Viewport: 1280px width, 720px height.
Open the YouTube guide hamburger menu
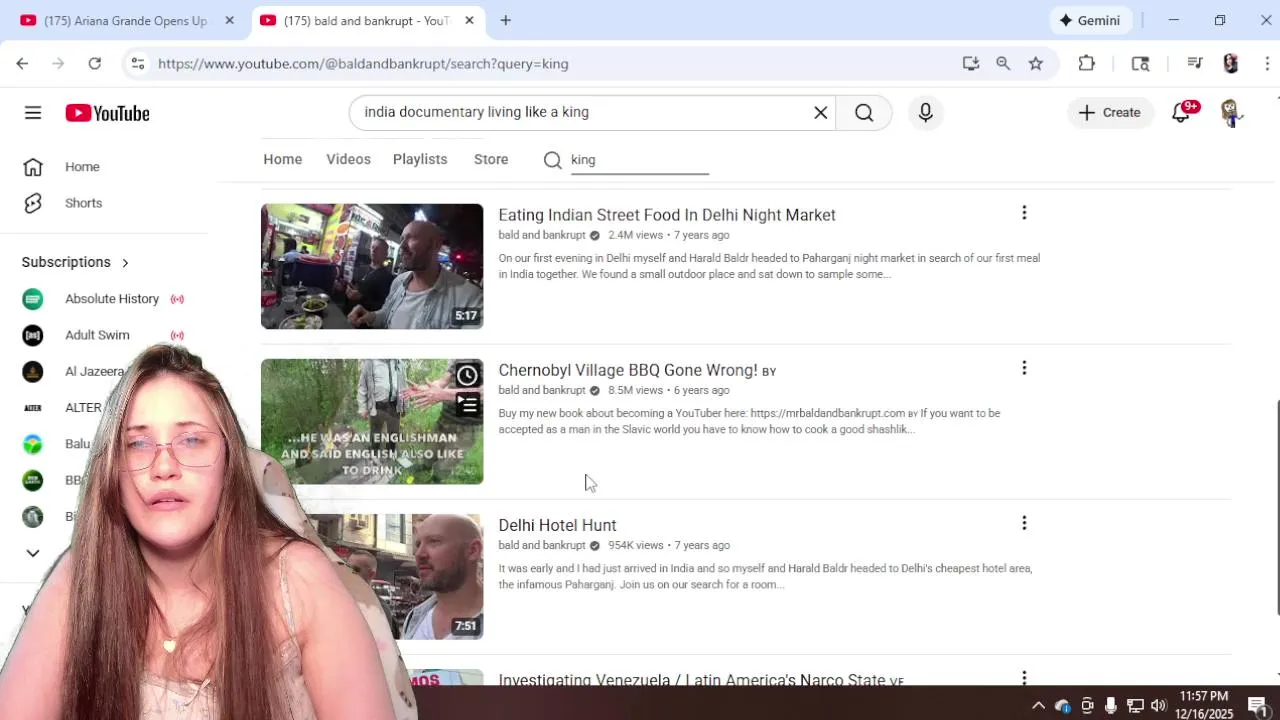(33, 113)
